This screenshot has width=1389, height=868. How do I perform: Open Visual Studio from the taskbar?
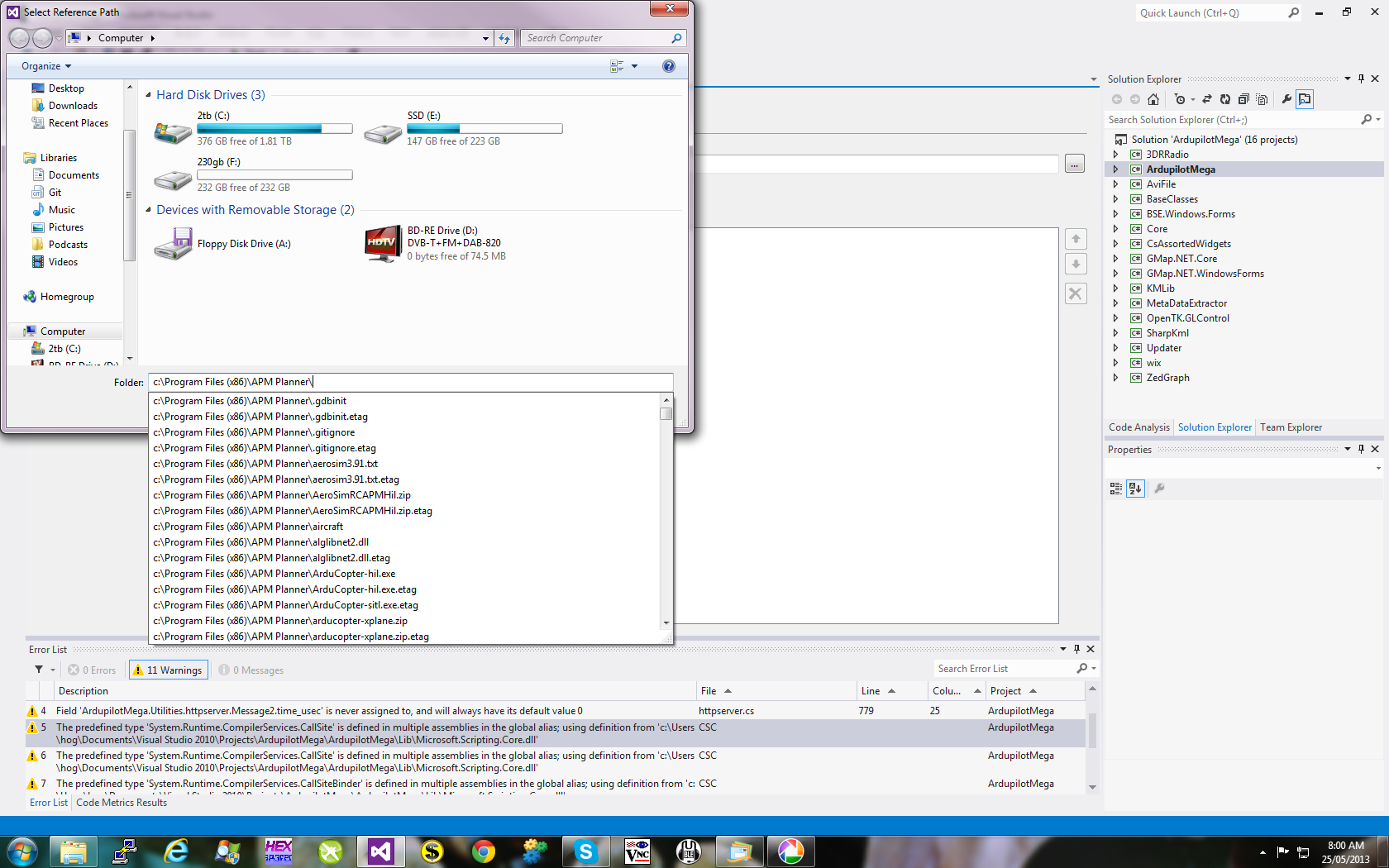tap(381, 851)
